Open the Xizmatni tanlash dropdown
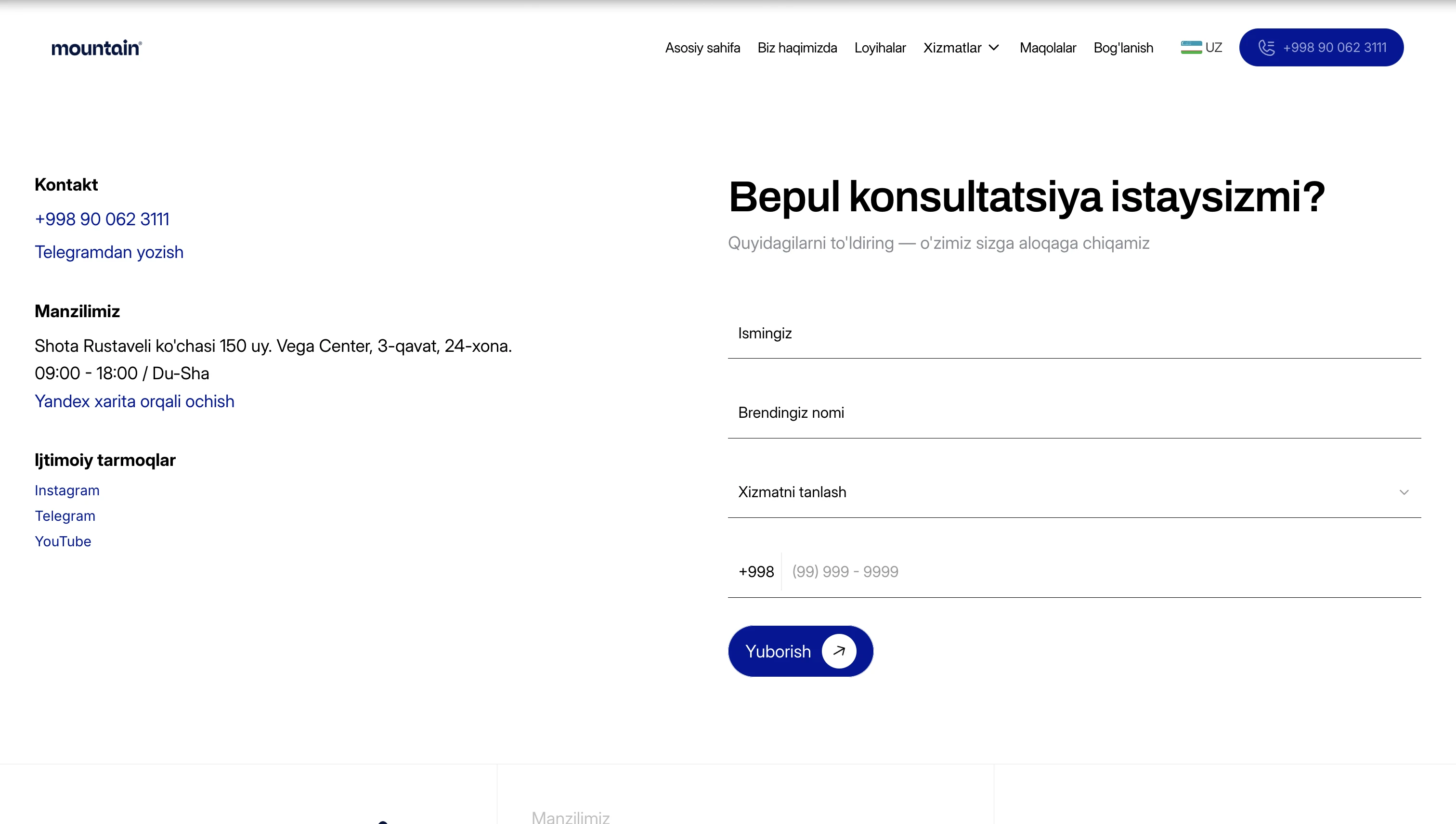Screen dimensions: 1456x824 coord(1075,492)
